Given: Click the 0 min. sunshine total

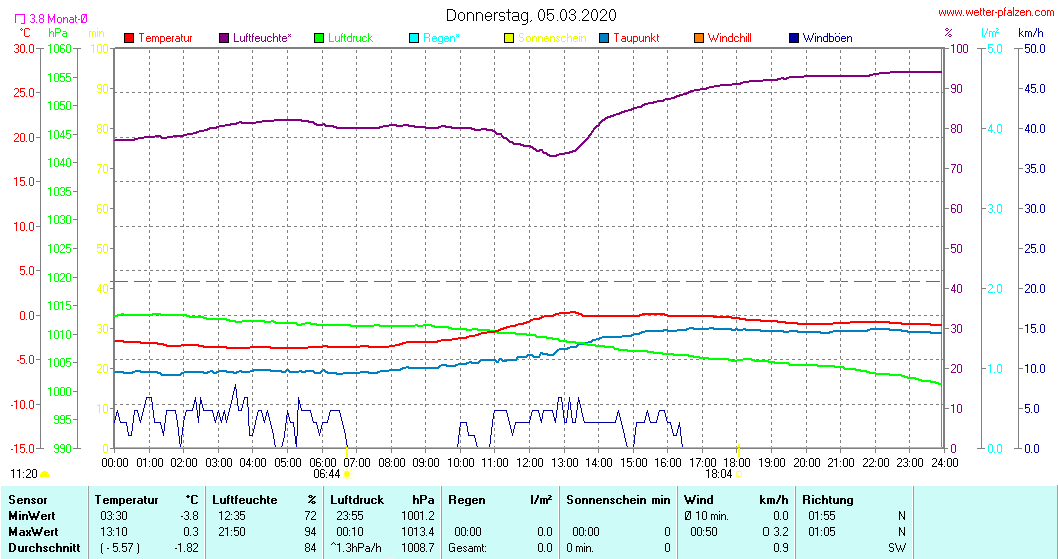Looking at the screenshot, I should [580, 548].
